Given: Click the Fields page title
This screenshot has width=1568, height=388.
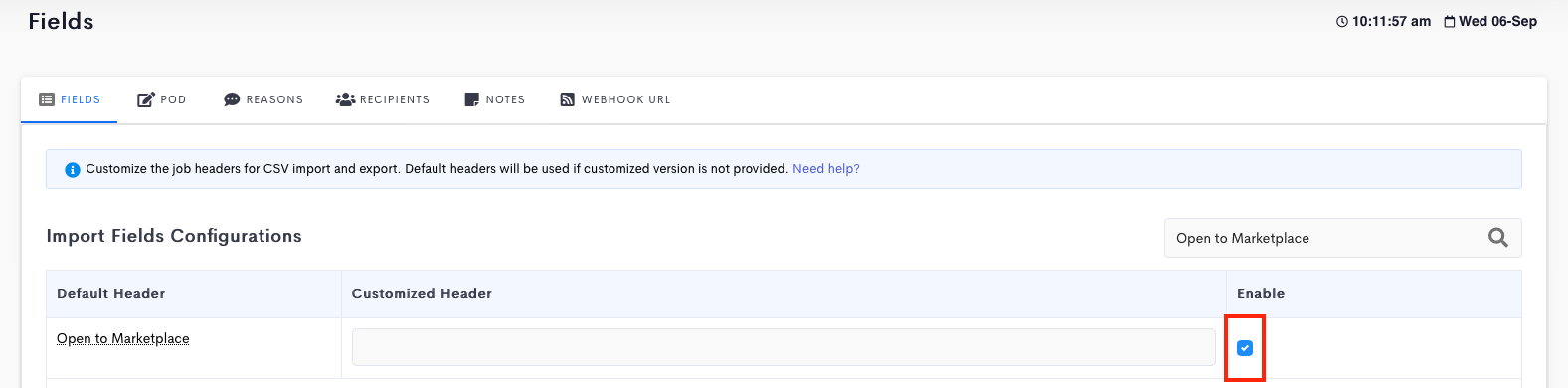Looking at the screenshot, I should click(x=61, y=21).
